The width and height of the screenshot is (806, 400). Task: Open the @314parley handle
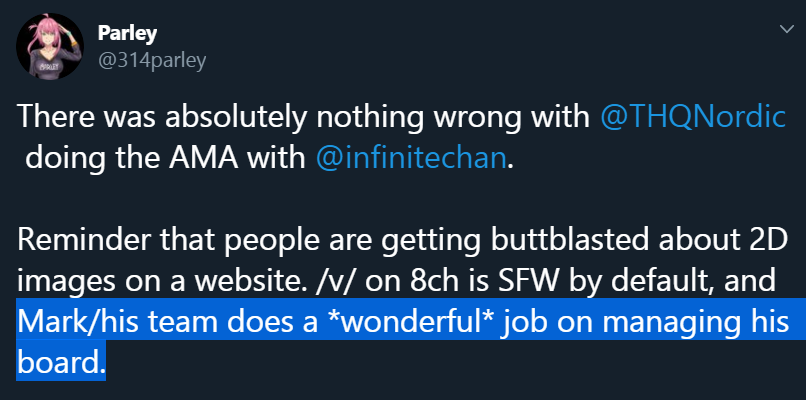pyautogui.click(x=152, y=61)
